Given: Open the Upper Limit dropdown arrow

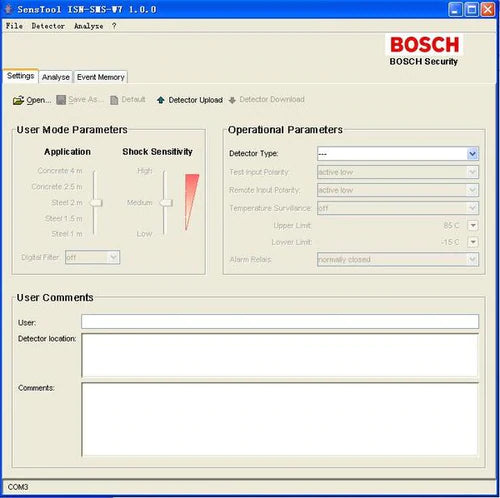Looking at the screenshot, I should coord(473,225).
